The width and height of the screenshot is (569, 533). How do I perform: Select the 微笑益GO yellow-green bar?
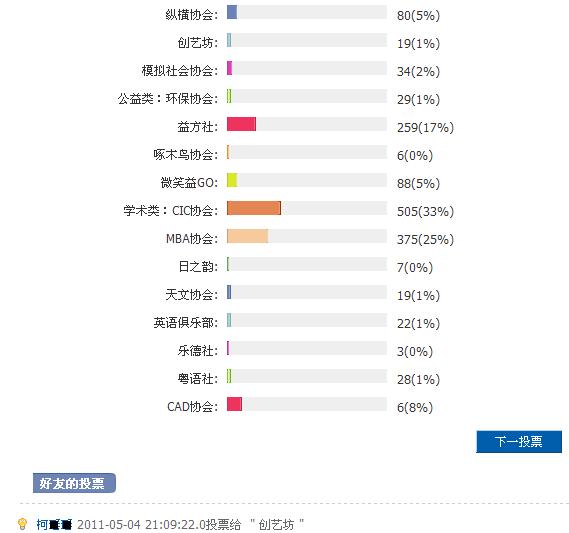tap(232, 180)
